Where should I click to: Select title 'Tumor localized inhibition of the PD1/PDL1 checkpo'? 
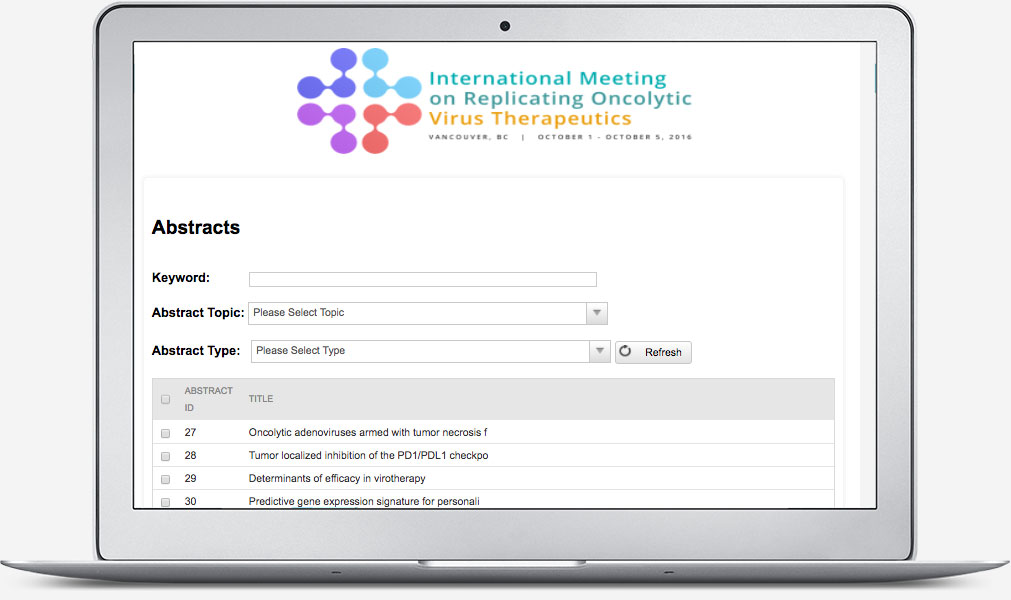(368, 456)
